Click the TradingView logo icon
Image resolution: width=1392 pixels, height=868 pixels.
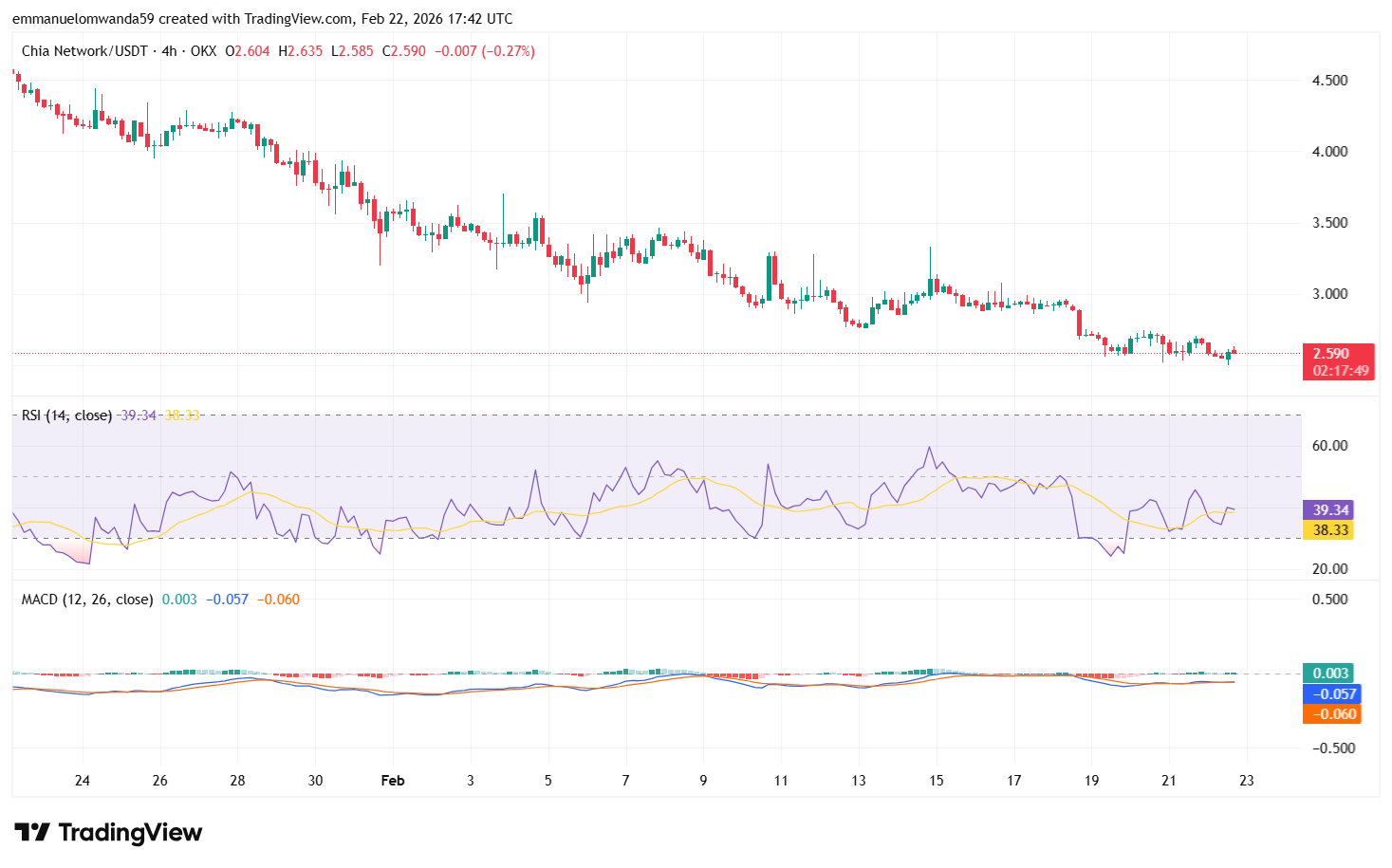coord(34,832)
